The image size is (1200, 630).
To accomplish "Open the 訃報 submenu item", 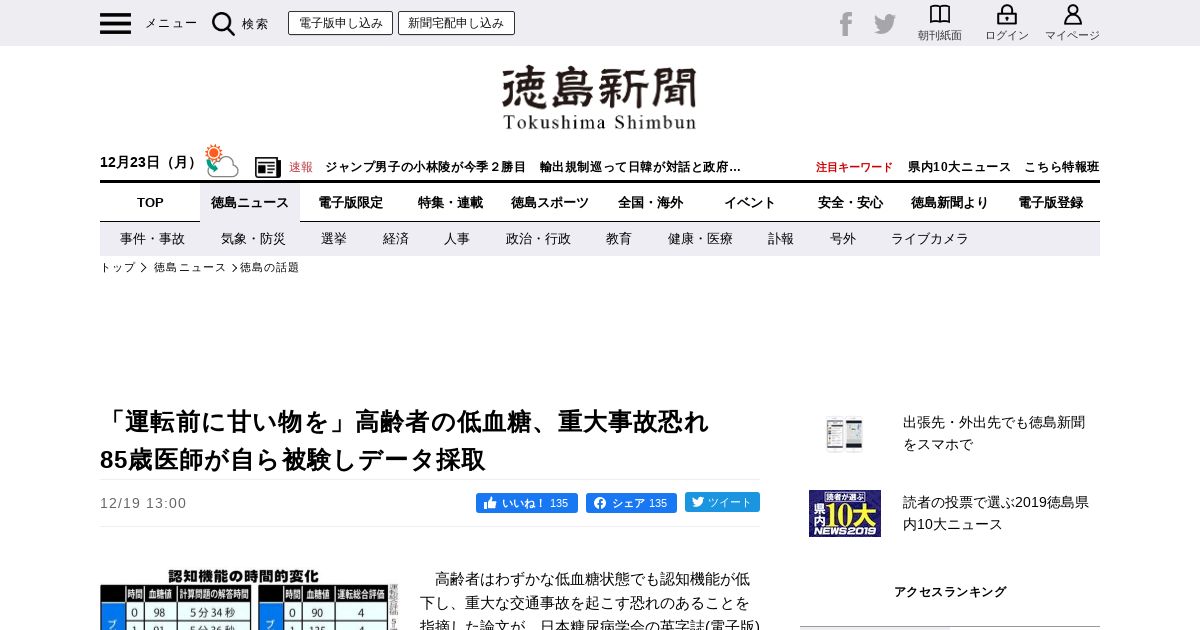I will [781, 239].
